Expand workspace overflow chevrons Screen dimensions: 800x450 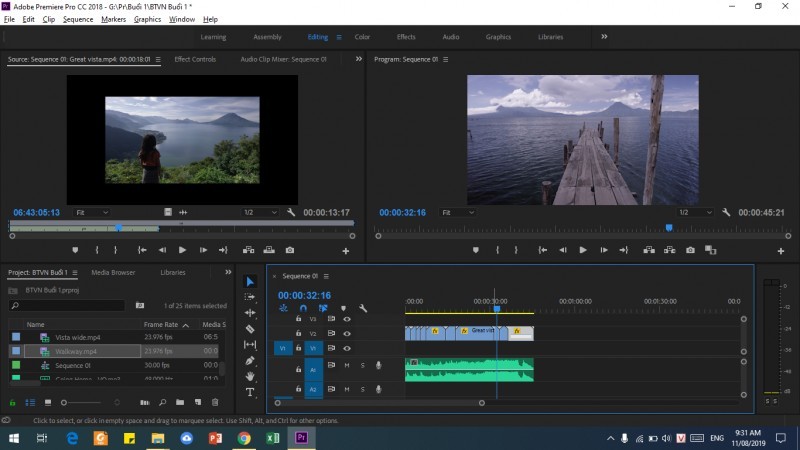[x=604, y=37]
